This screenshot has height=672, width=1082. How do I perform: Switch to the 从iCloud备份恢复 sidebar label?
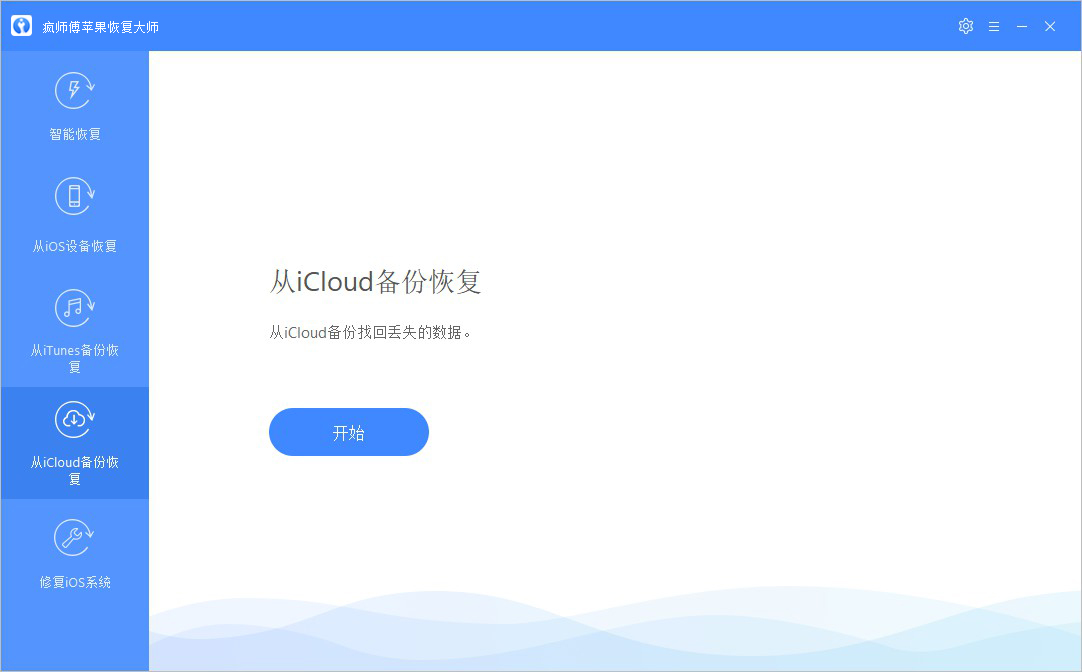[x=75, y=470]
